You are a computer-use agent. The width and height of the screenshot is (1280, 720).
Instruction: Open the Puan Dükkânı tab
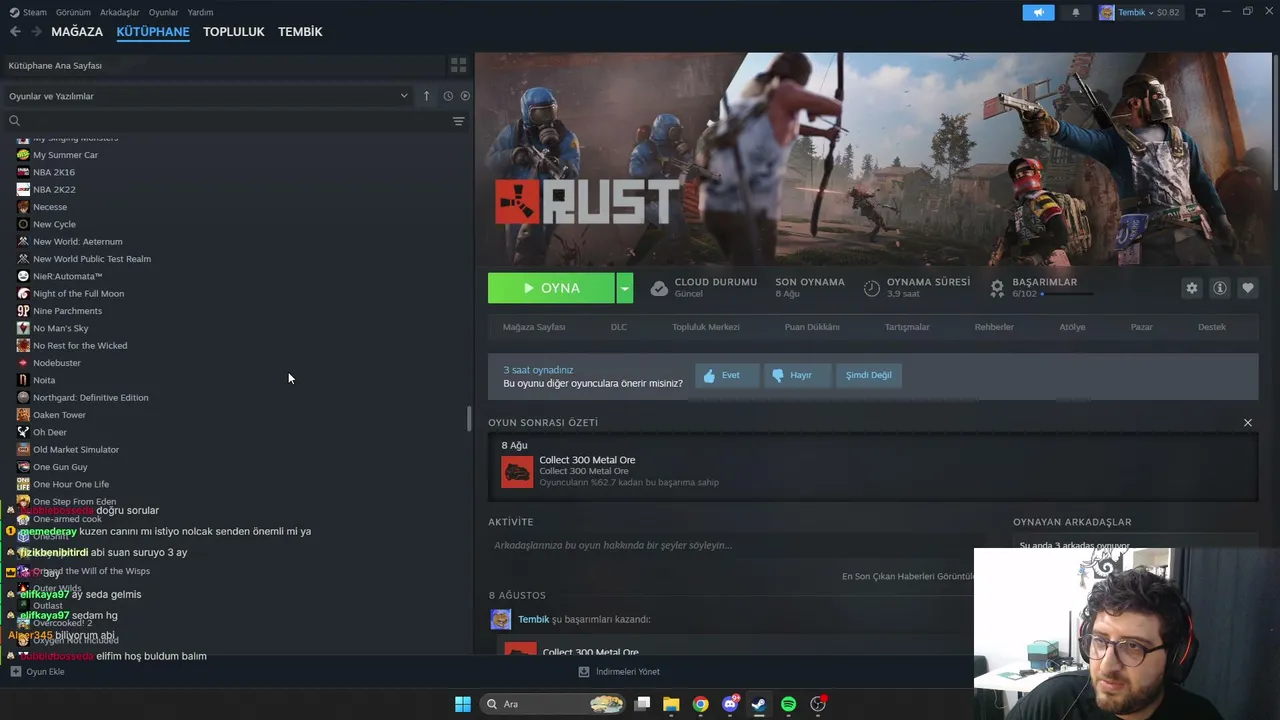[x=812, y=327]
